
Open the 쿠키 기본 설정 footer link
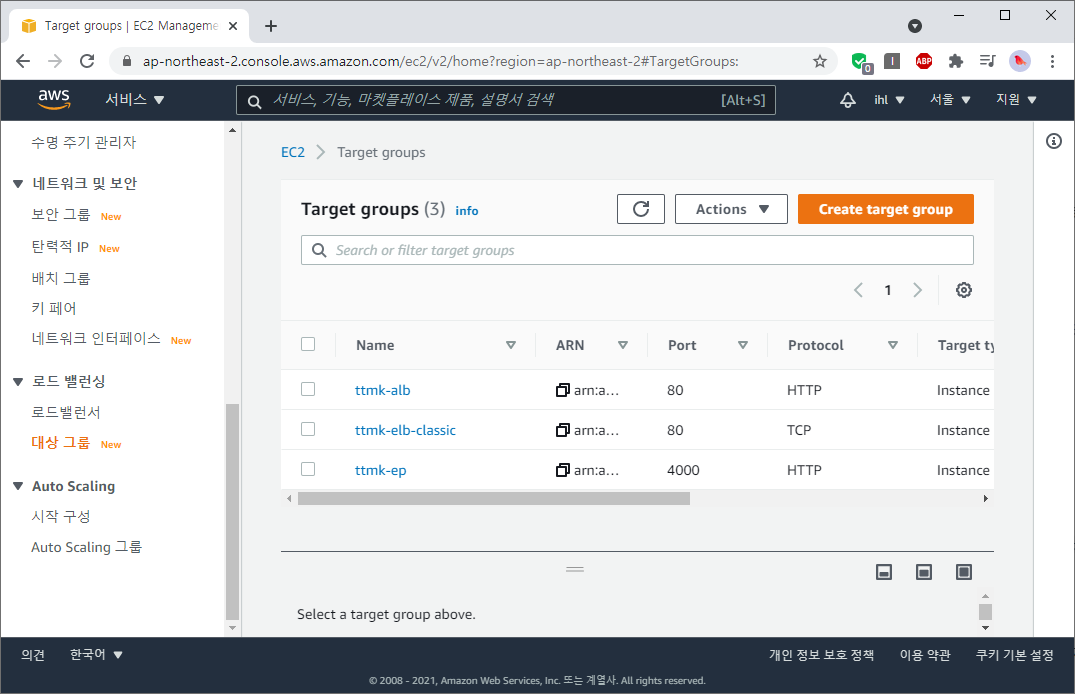1015,655
